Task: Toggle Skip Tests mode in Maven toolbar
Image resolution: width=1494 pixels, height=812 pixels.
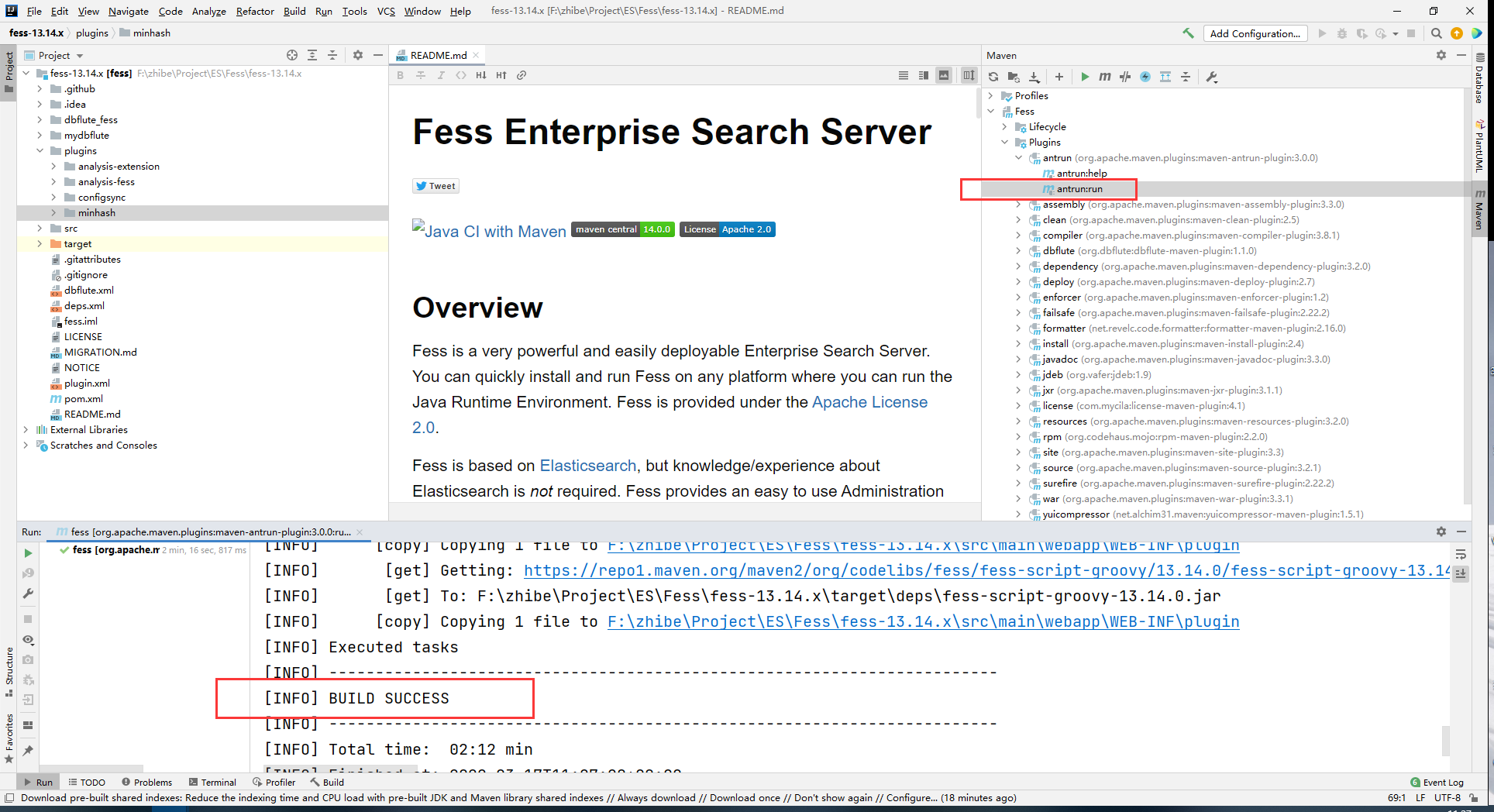Action: tap(1125, 77)
